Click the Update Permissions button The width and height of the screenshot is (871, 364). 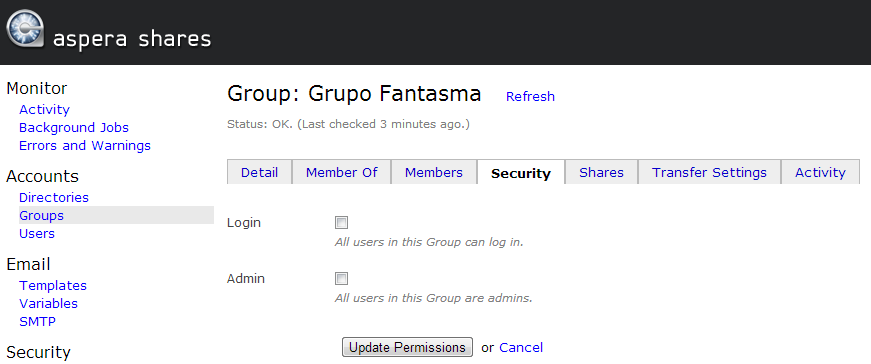407,347
